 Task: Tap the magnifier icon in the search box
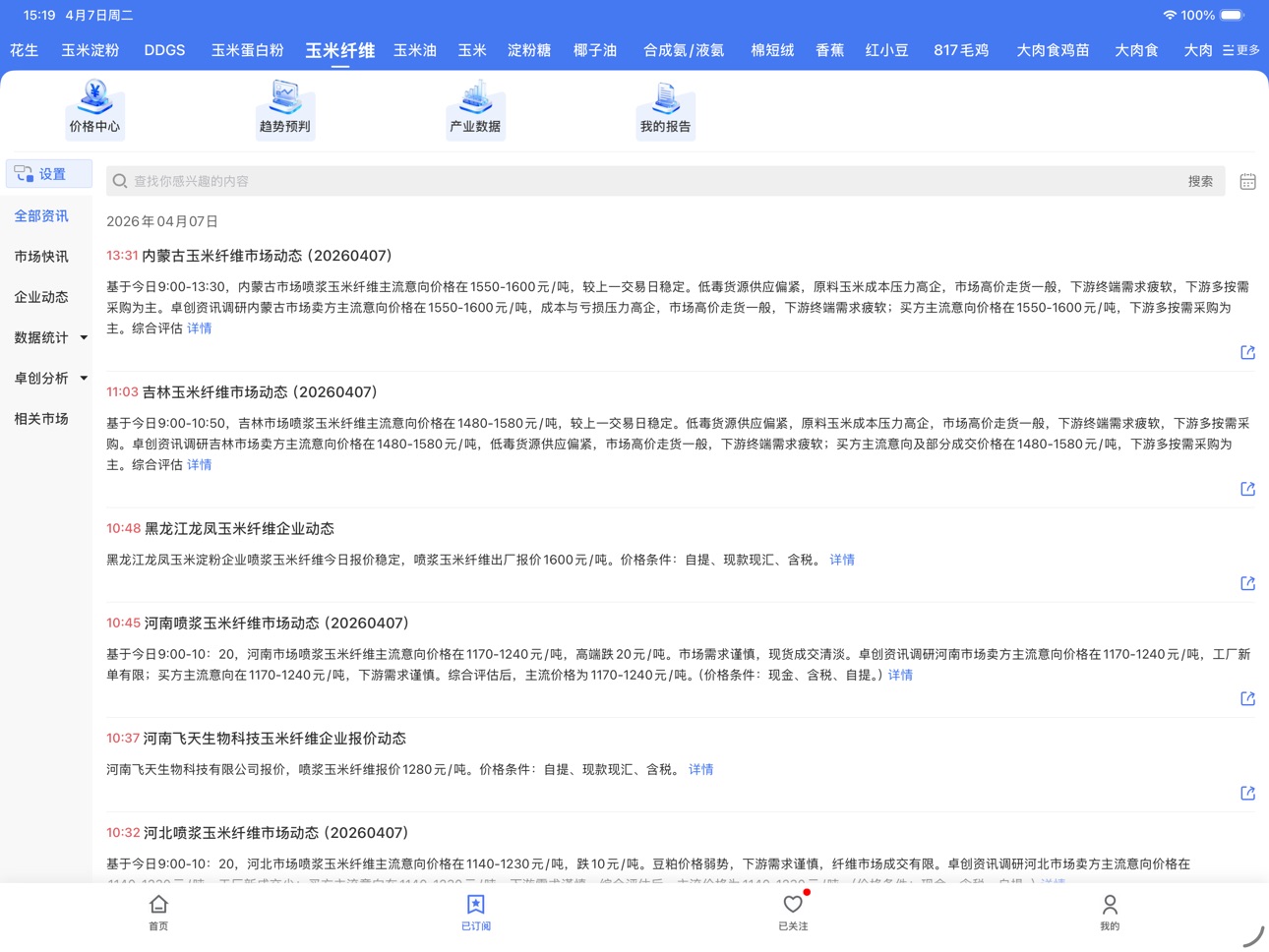click(x=120, y=181)
